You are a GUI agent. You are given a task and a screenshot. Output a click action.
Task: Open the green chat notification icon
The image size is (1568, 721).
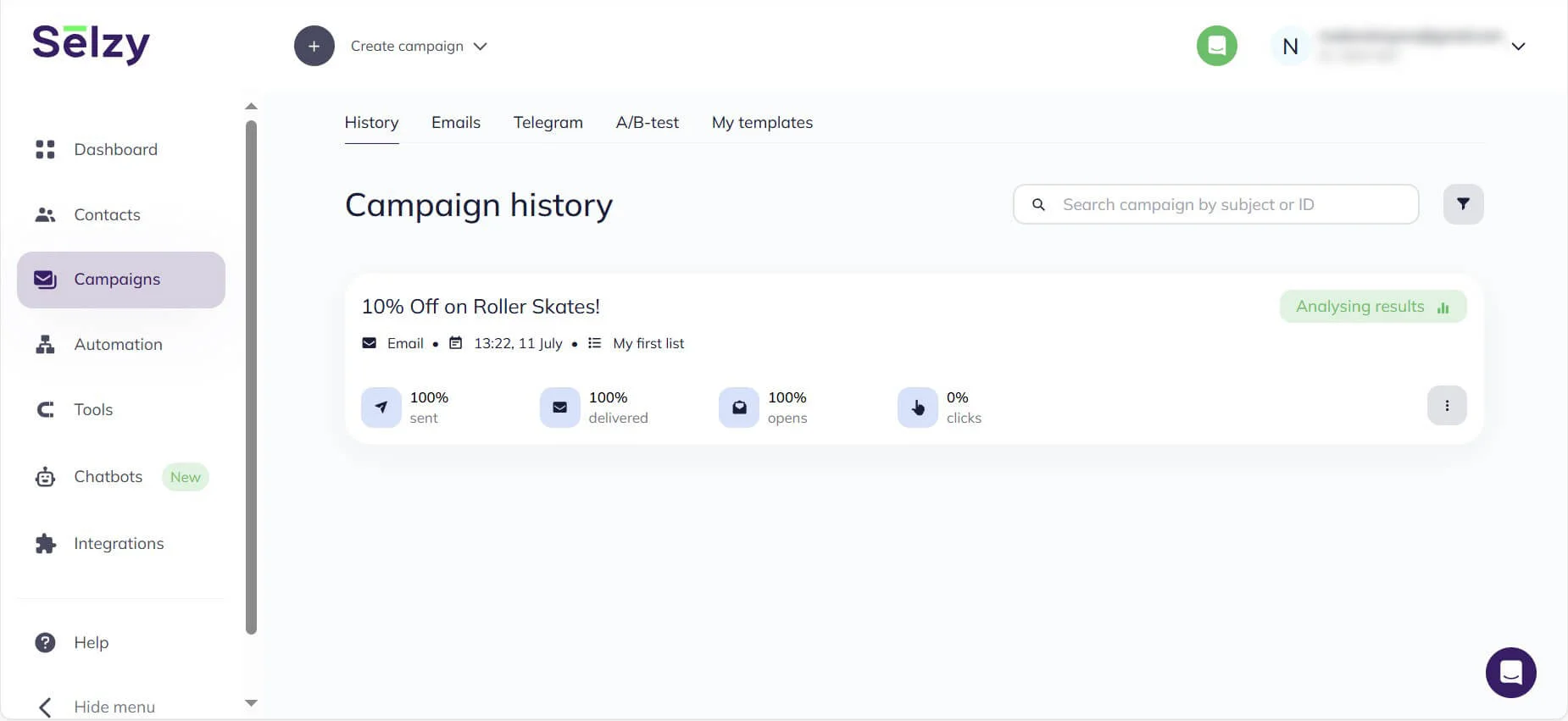[x=1217, y=46]
